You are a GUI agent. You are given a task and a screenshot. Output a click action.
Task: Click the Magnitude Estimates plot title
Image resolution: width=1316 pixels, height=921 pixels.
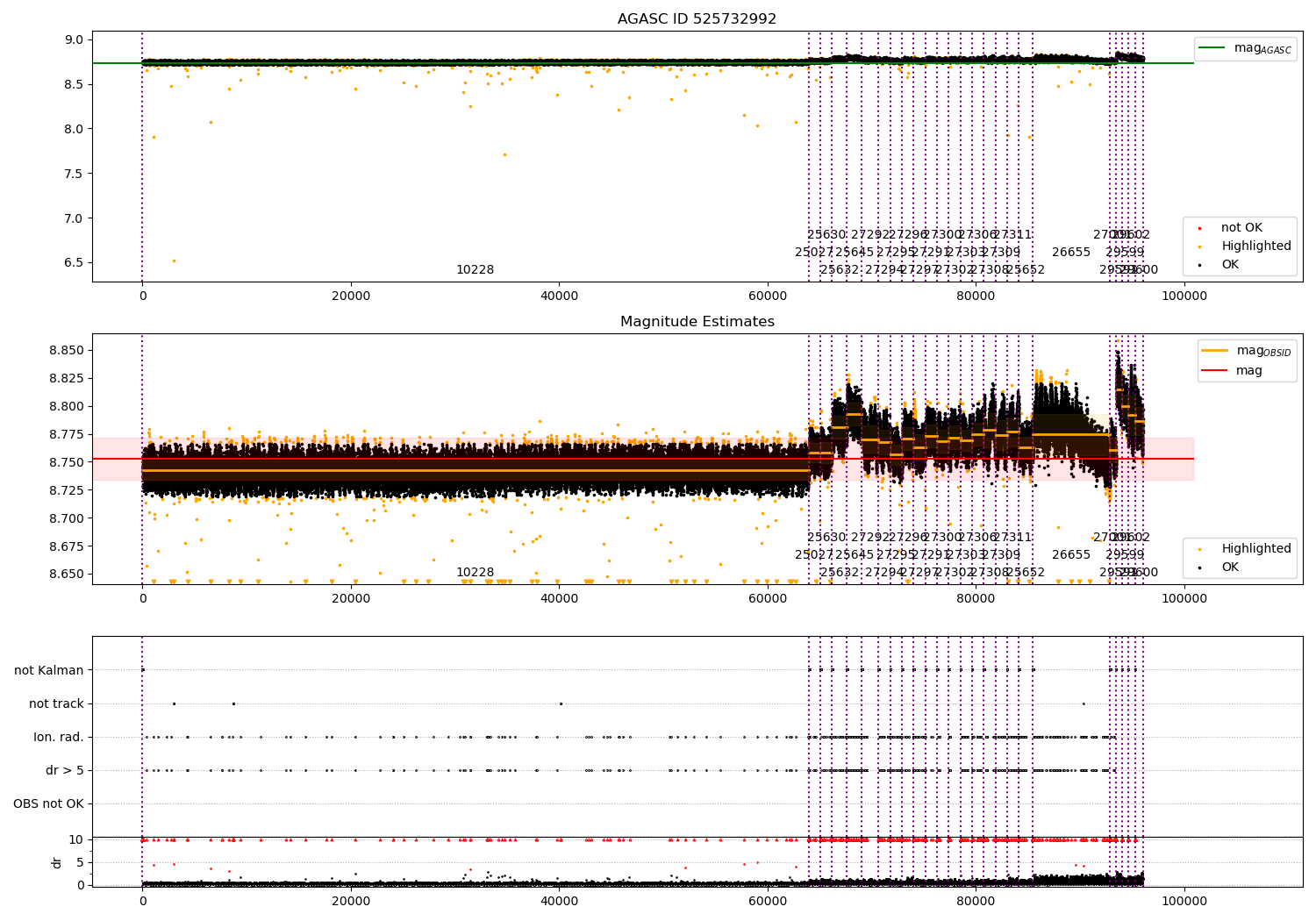point(697,322)
